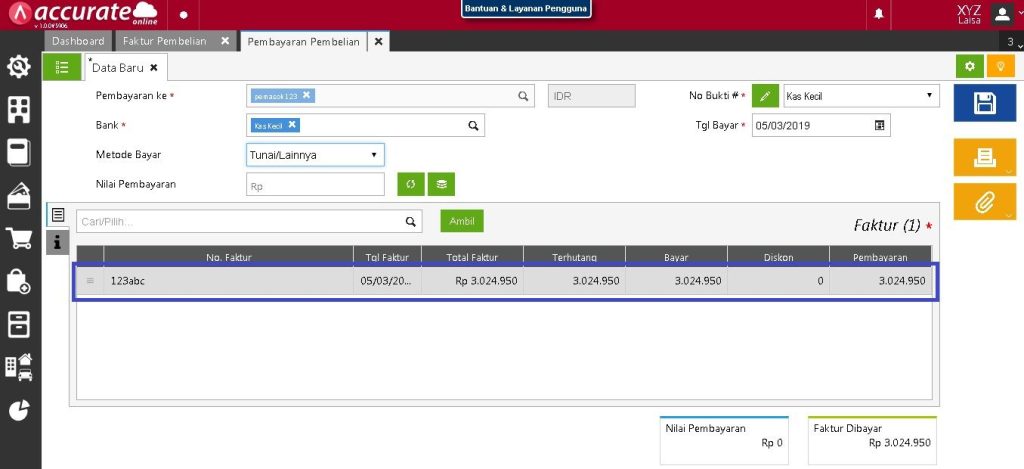Open the reports pie chart icon

pos(19,410)
